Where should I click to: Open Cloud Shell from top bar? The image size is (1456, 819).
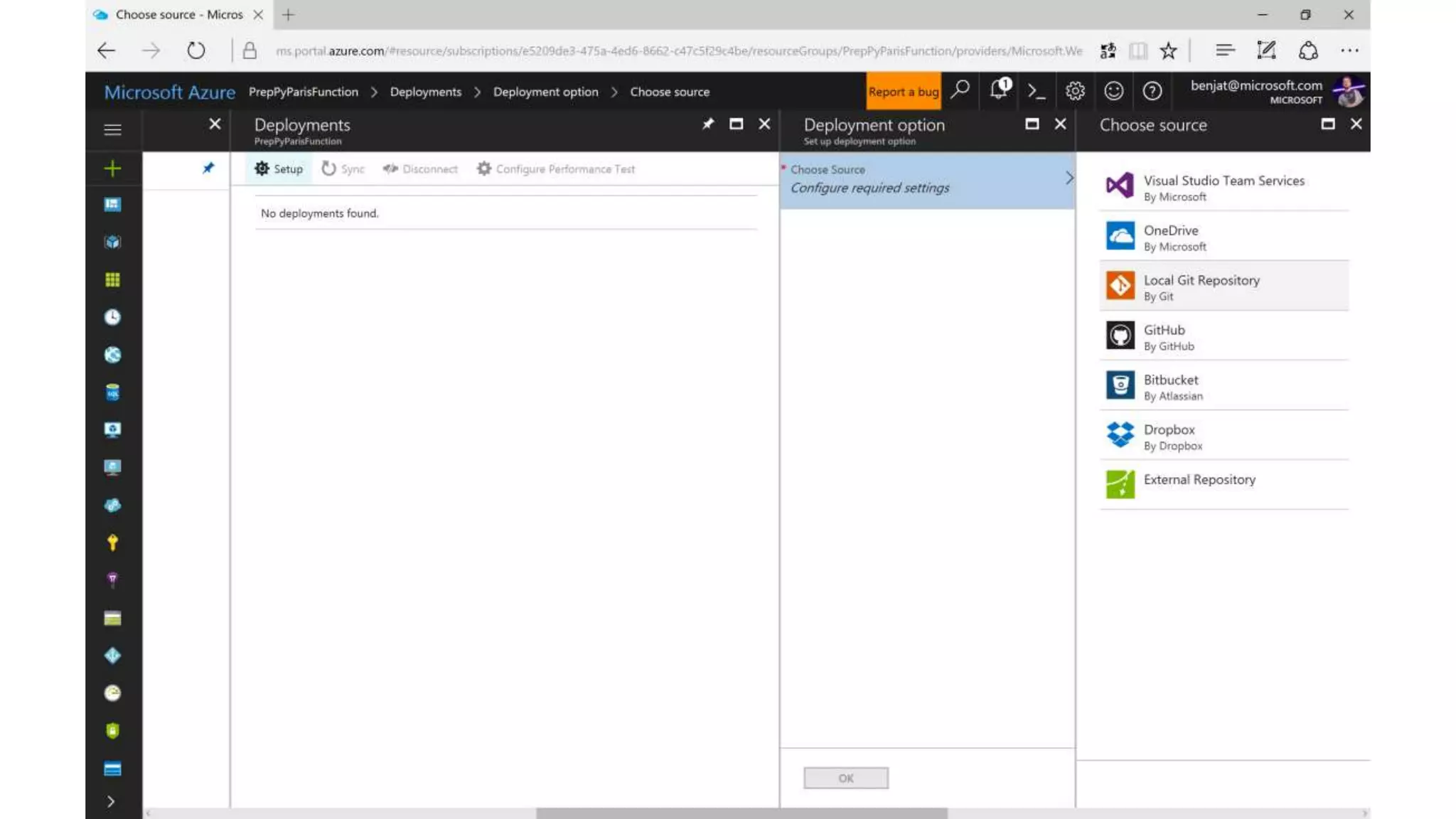tap(1037, 91)
